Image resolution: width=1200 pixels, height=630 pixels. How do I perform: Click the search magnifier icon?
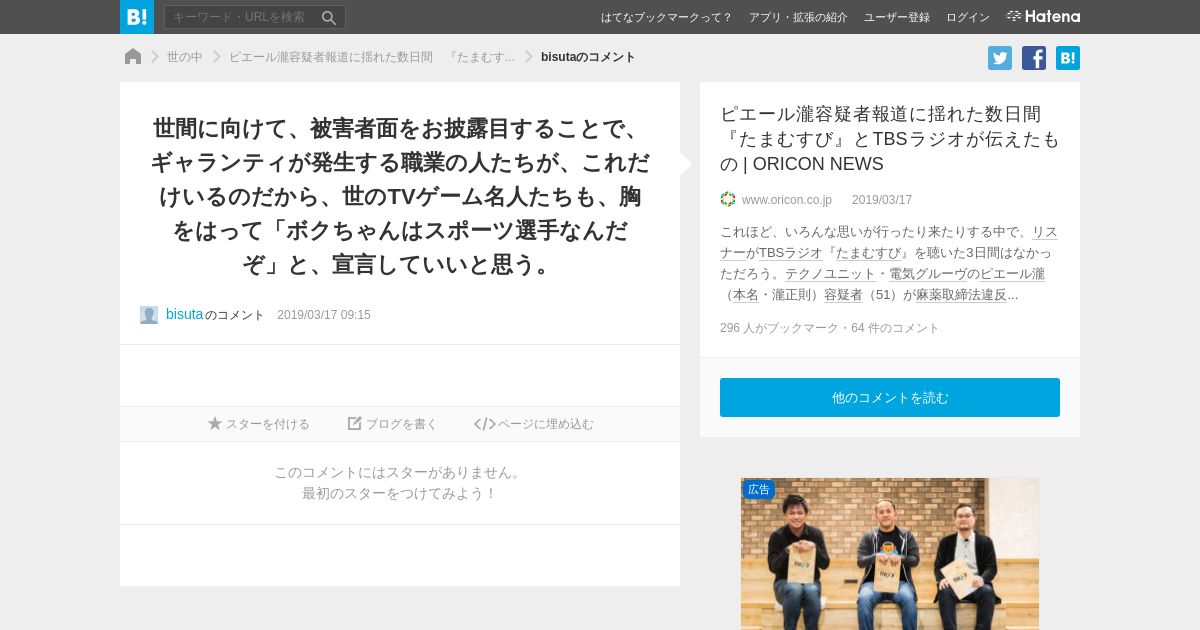pyautogui.click(x=329, y=17)
